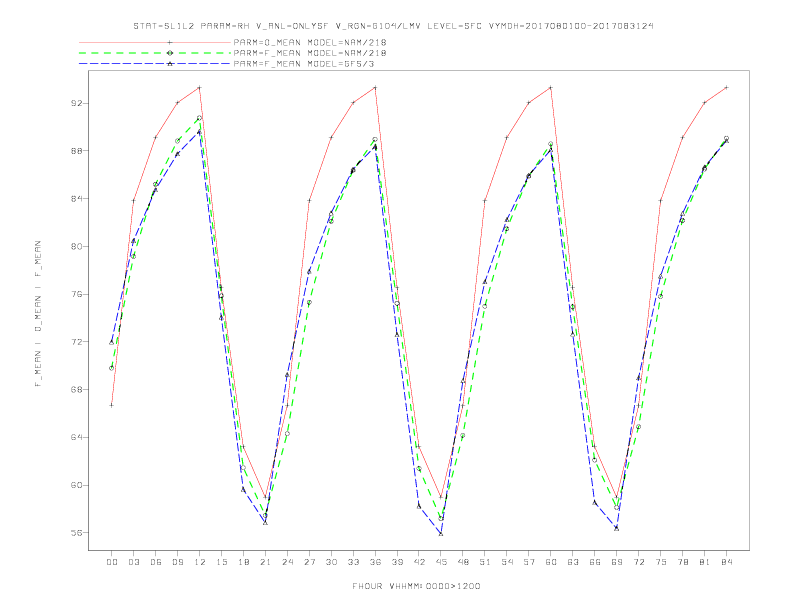Screen dimensions: 792x612
Task: Click y-axis tick label 88
Action: click(x=76, y=150)
